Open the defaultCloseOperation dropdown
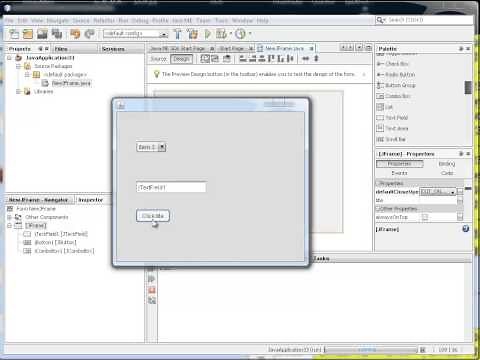This screenshot has width=480, height=360. pyautogui.click(x=438, y=192)
